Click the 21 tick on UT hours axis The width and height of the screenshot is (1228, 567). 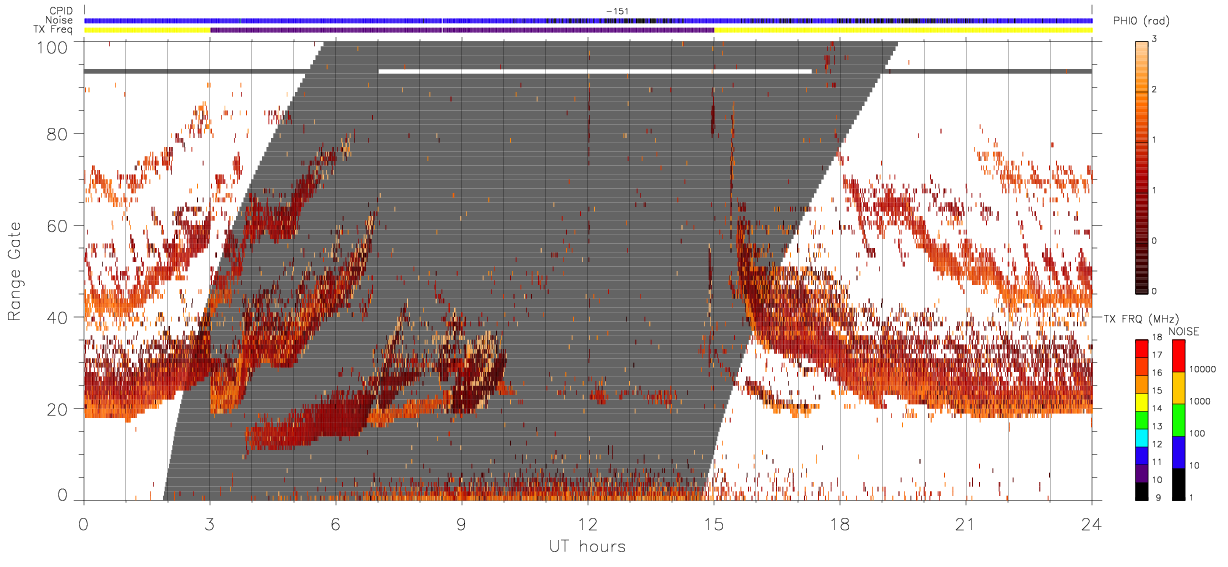pos(966,524)
